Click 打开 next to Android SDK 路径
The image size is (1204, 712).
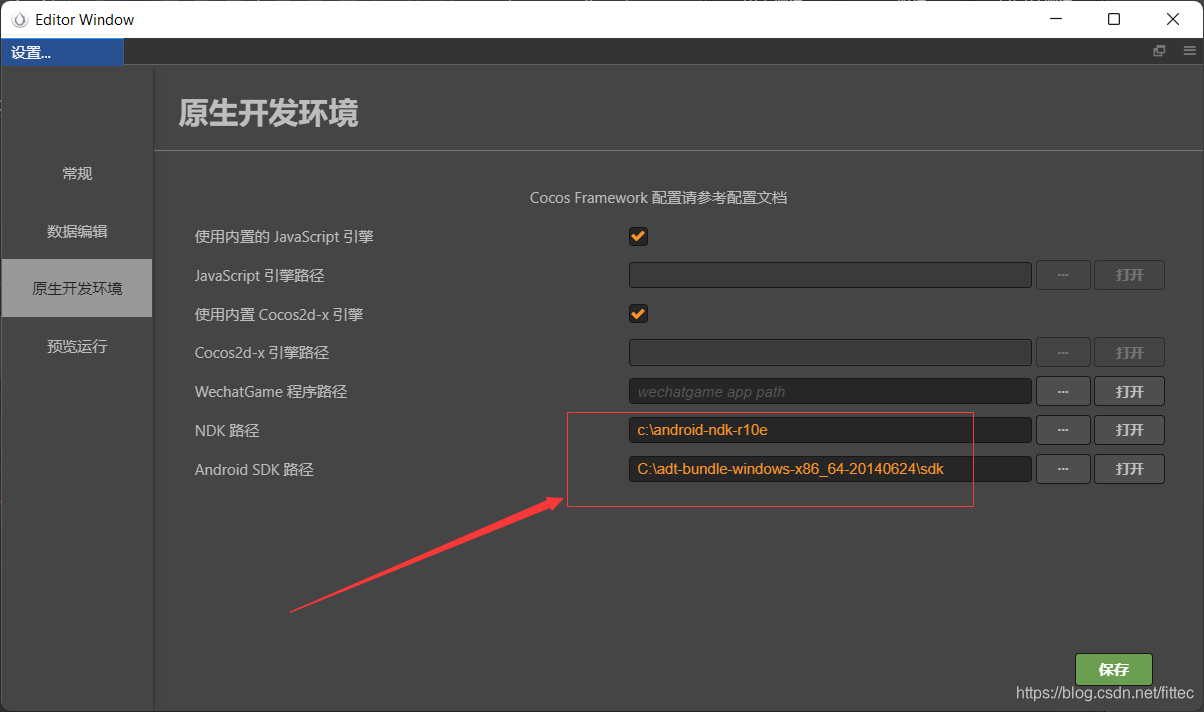[x=1130, y=469]
